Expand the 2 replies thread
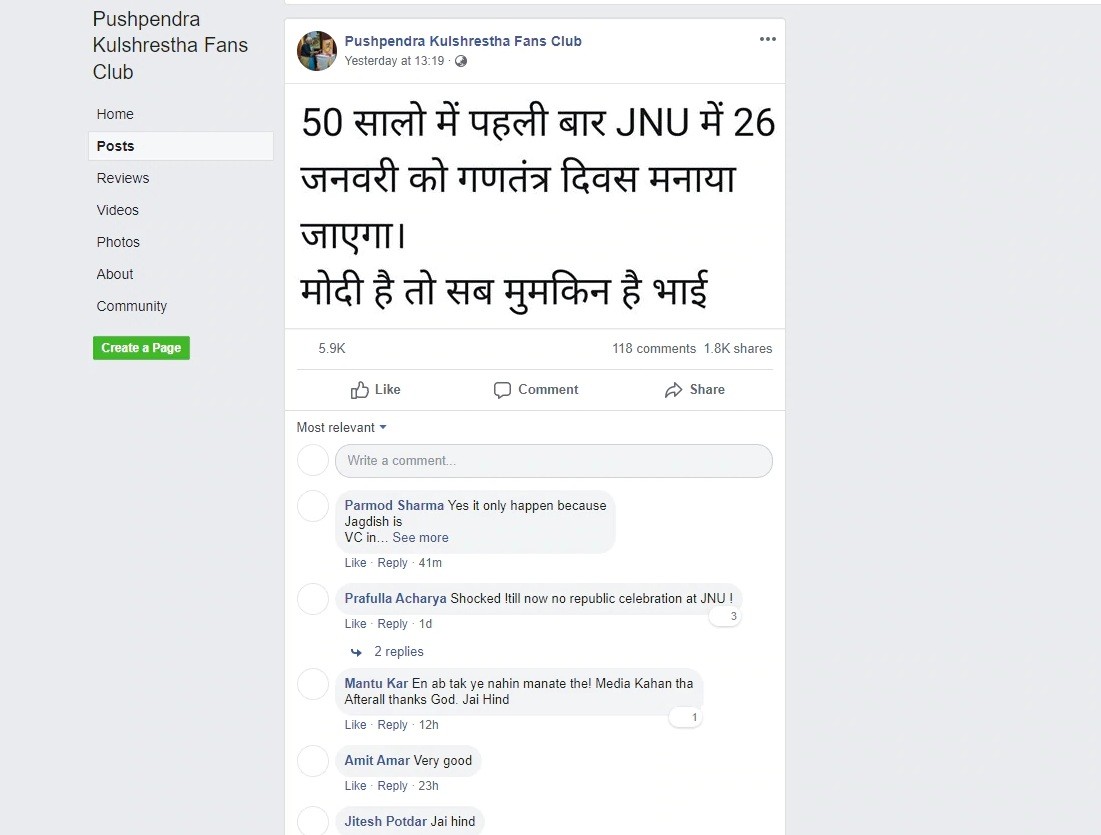The image size is (1101, 835). (x=398, y=652)
